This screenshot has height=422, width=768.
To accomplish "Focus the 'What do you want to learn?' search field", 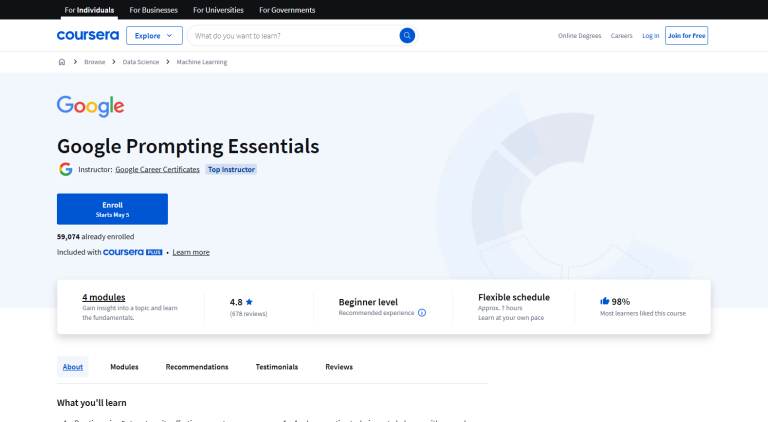I will click(x=294, y=36).
